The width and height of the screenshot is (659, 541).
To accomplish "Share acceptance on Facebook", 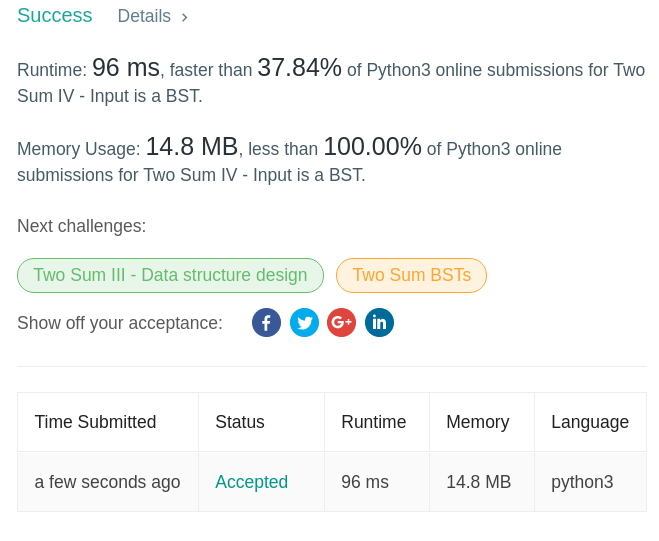I will click(266, 323).
